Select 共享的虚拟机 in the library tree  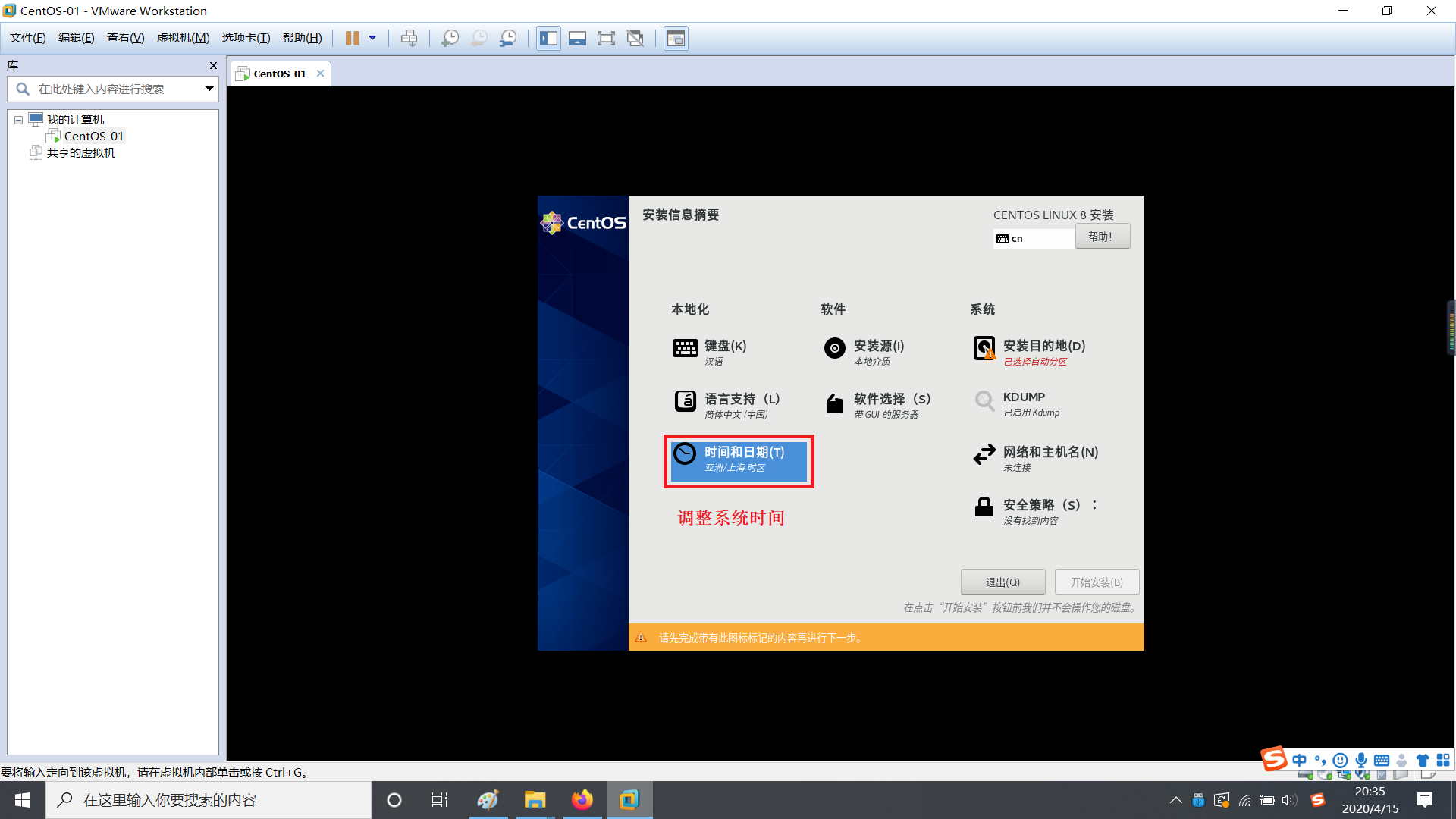tap(81, 152)
